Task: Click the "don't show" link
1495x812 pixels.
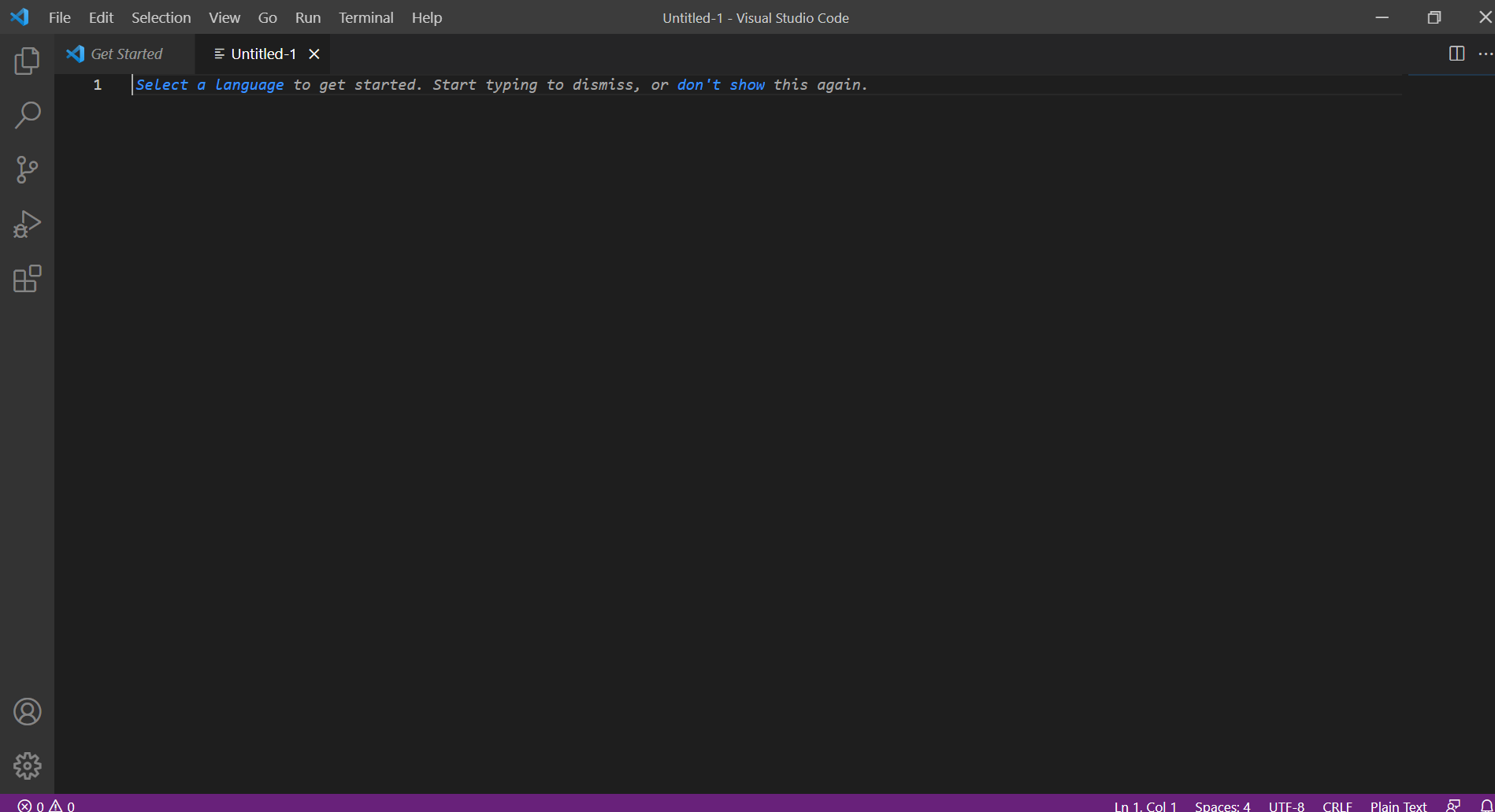Action: (721, 85)
